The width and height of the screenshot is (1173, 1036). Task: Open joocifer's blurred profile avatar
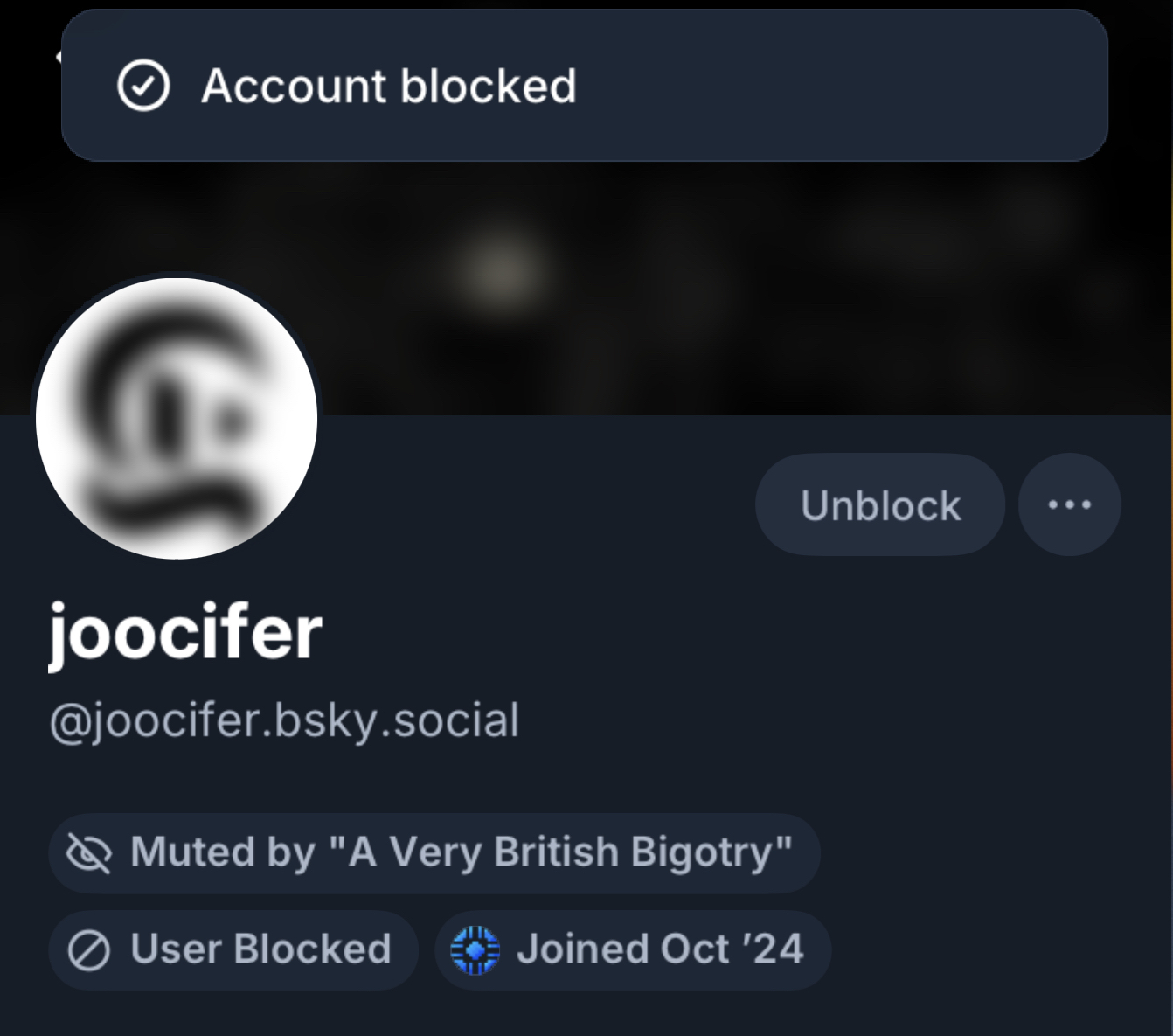176,418
